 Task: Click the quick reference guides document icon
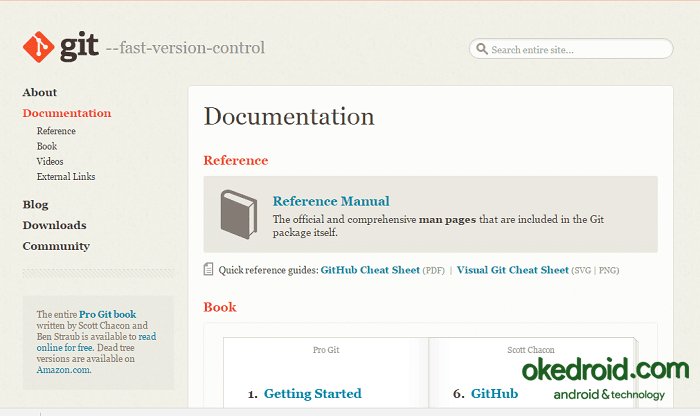(209, 269)
